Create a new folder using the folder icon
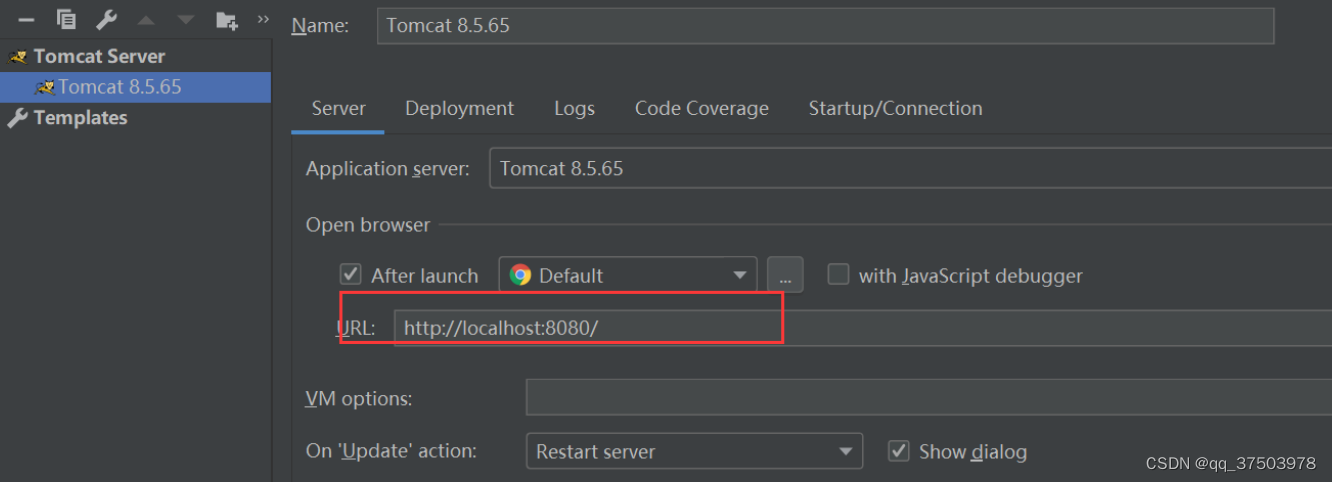 pyautogui.click(x=227, y=19)
